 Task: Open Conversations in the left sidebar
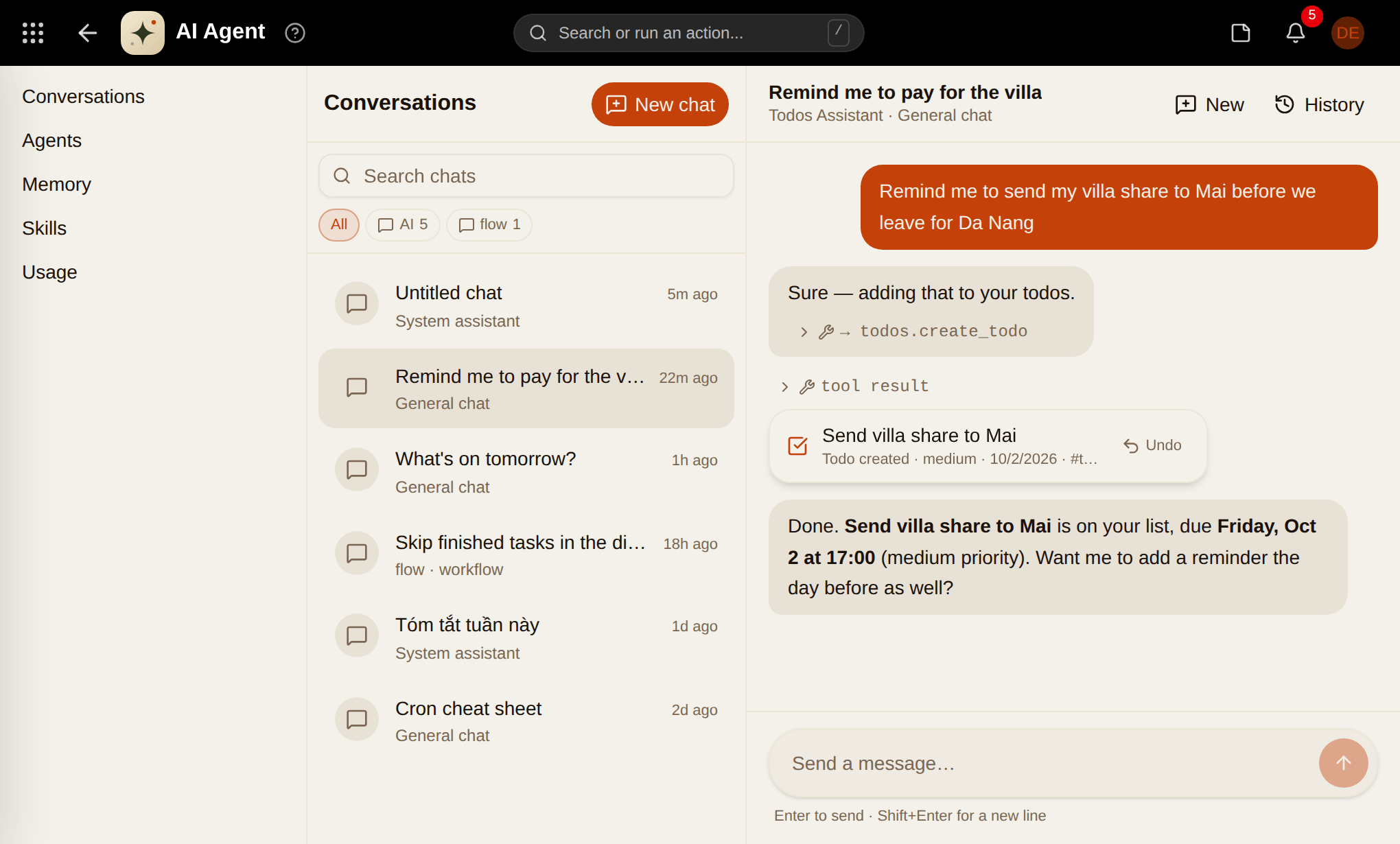tap(83, 97)
